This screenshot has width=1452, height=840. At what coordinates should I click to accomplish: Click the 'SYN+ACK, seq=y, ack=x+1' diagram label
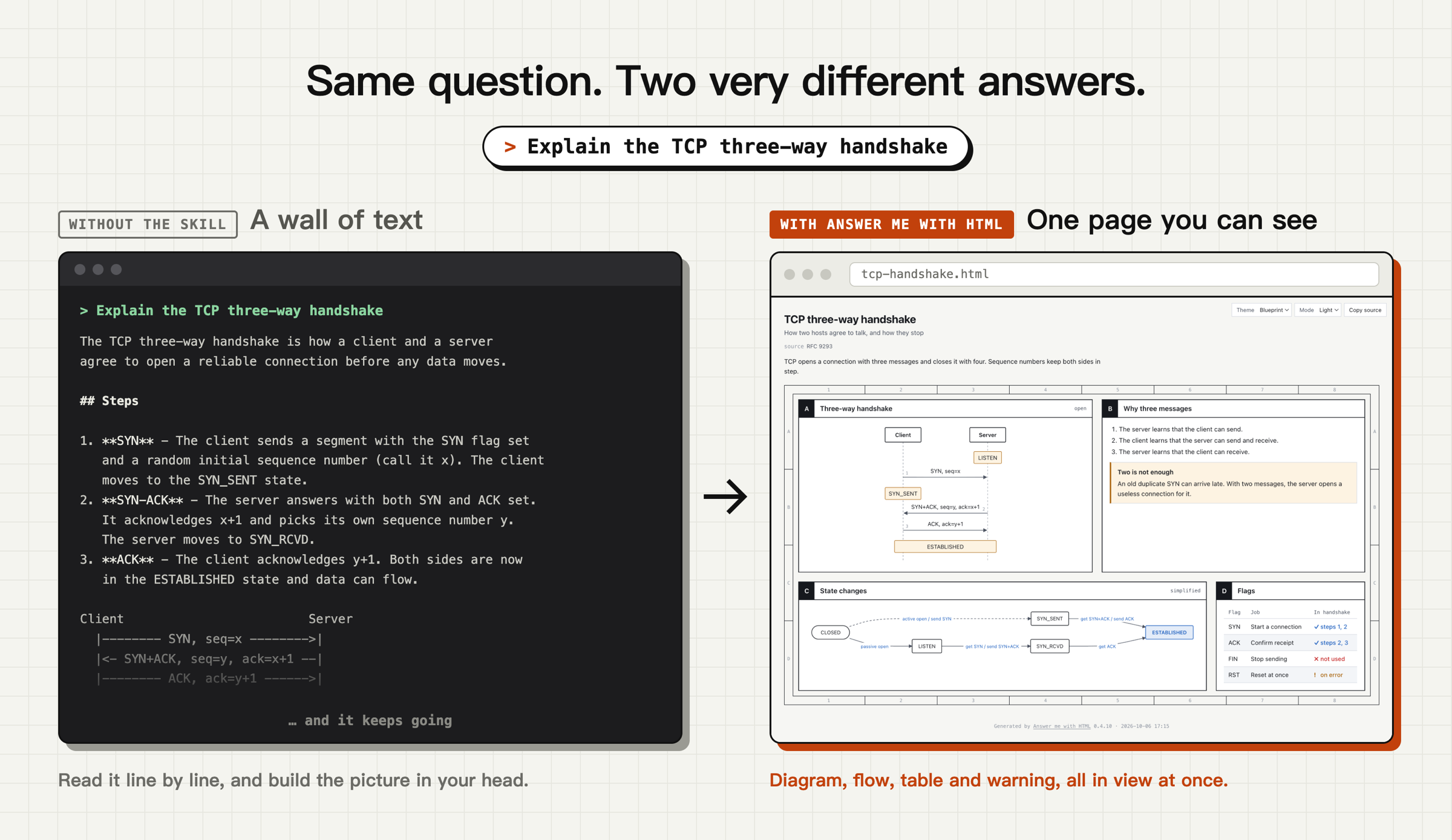945,507
